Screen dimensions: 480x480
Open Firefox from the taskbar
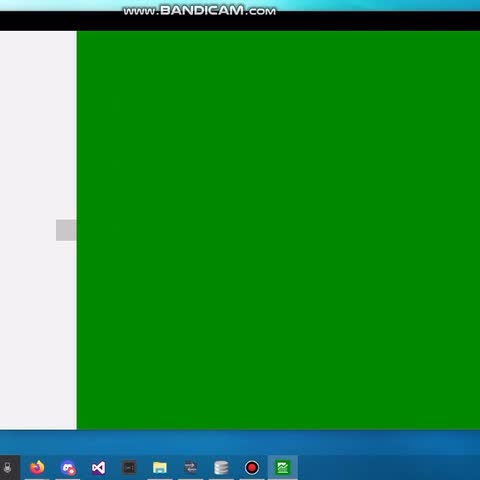37,467
